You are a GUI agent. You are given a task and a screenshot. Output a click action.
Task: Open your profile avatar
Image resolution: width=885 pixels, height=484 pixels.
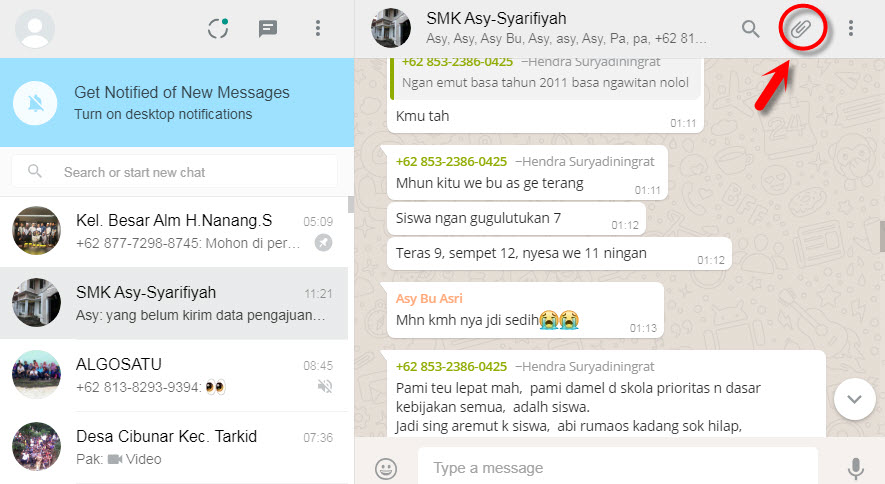[x=35, y=28]
